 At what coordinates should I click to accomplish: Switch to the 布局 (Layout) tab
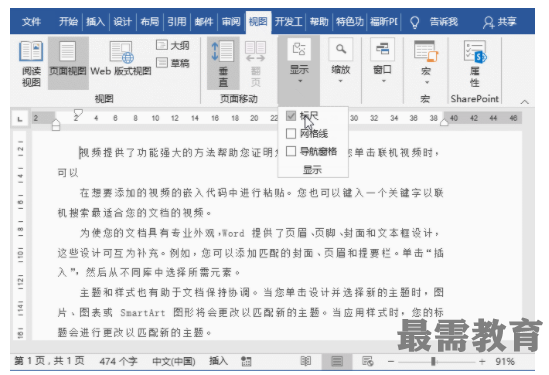[x=150, y=22]
